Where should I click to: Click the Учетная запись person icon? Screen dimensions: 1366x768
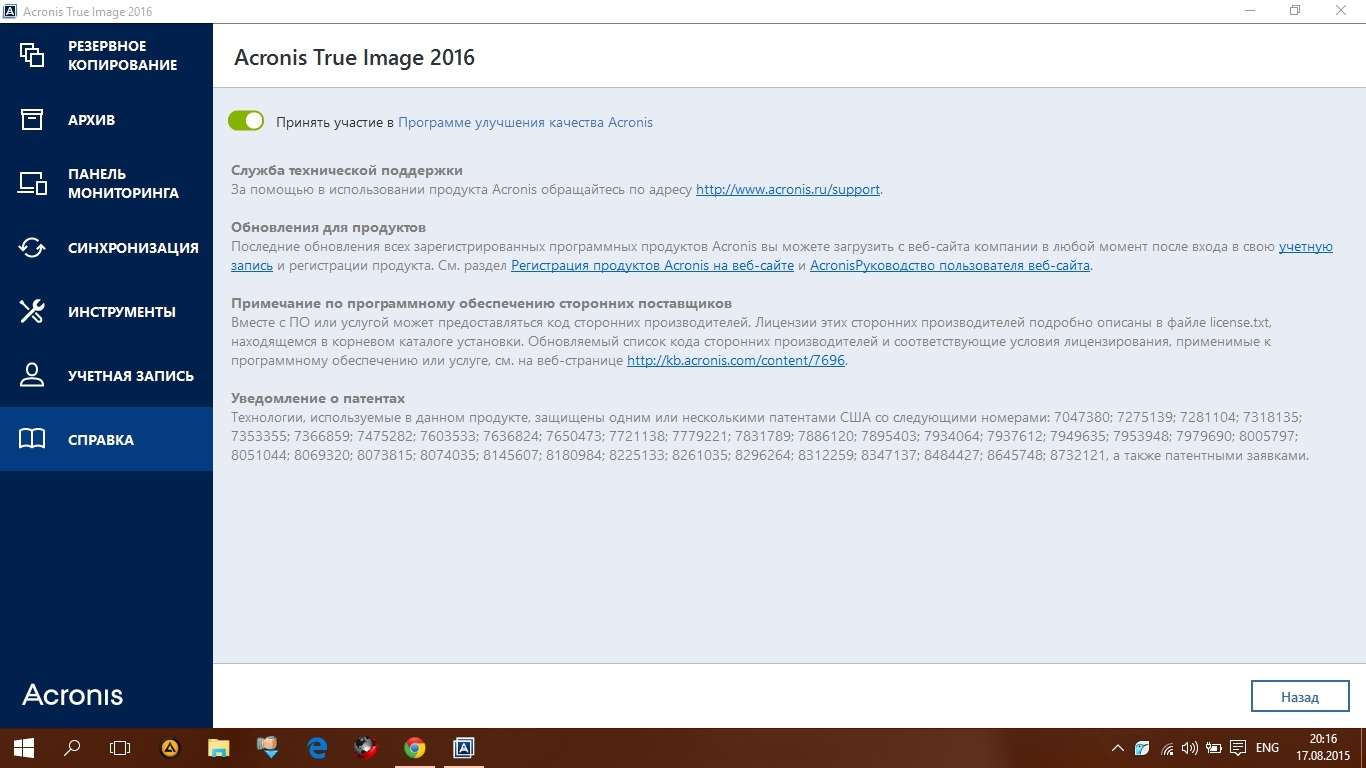click(x=33, y=375)
